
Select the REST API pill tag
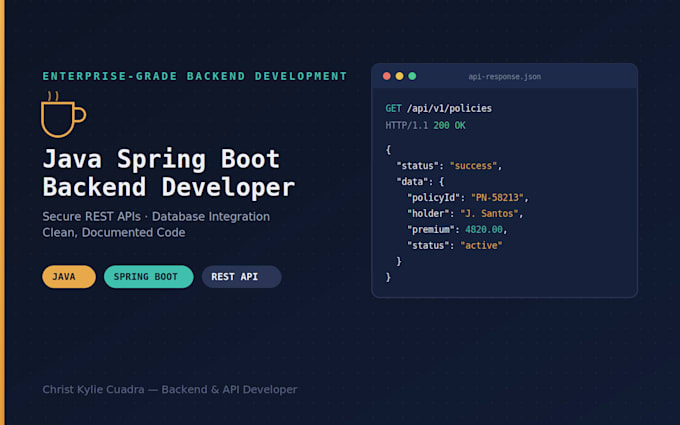pyautogui.click(x=242, y=277)
